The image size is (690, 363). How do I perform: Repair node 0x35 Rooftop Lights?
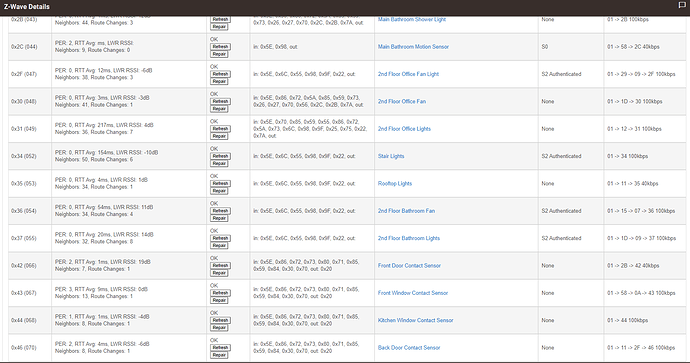pyautogui.click(x=219, y=191)
